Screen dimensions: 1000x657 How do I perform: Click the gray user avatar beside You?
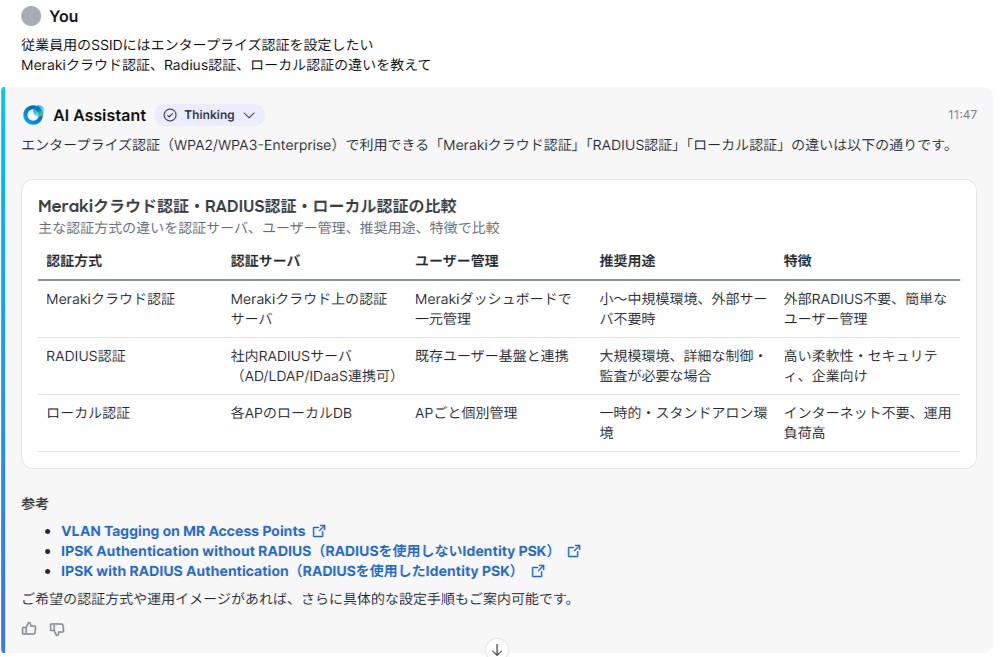pos(32,16)
